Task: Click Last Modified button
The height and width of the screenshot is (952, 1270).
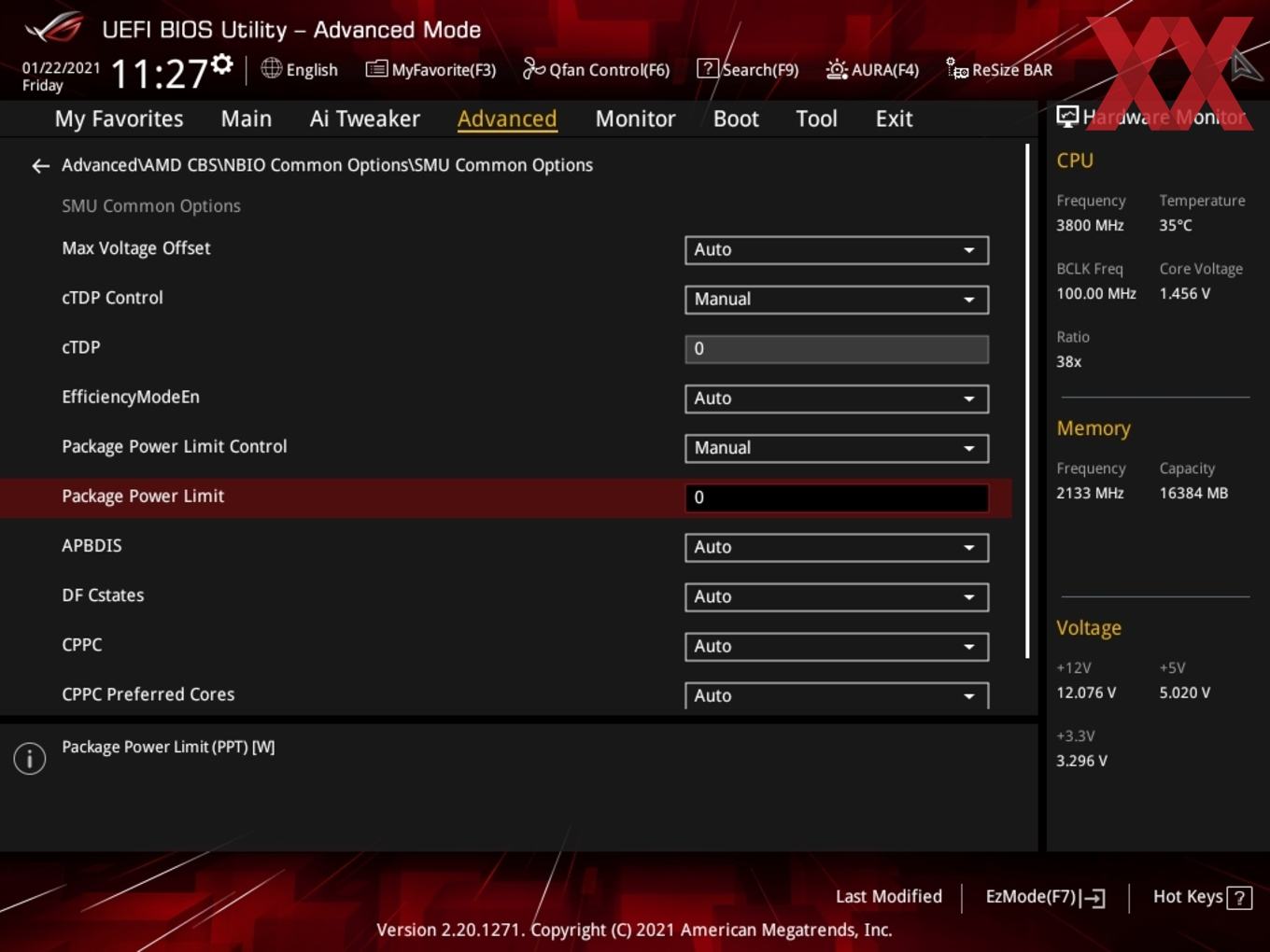Action: tap(889, 897)
